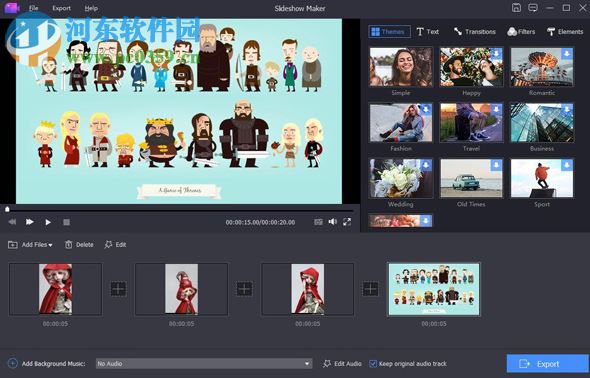Switch to the Themes tab

[389, 32]
